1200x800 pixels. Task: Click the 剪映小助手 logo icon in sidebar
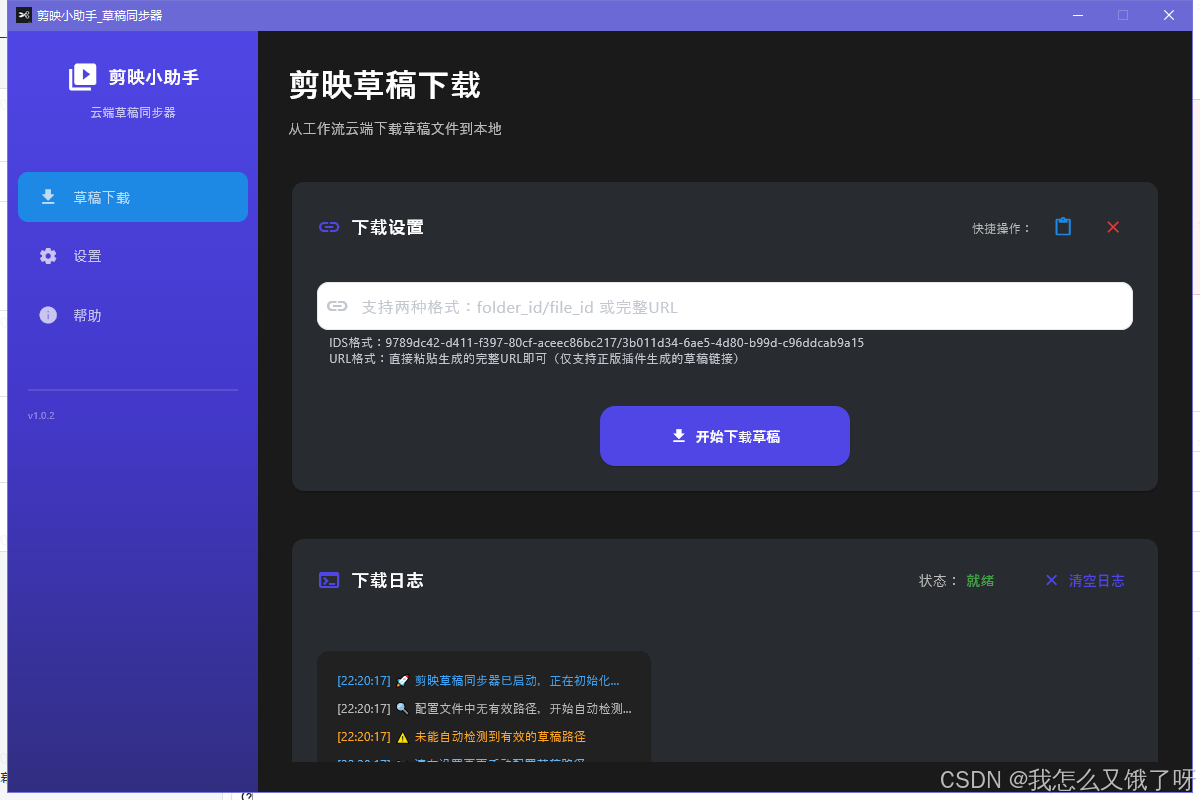click(82, 77)
